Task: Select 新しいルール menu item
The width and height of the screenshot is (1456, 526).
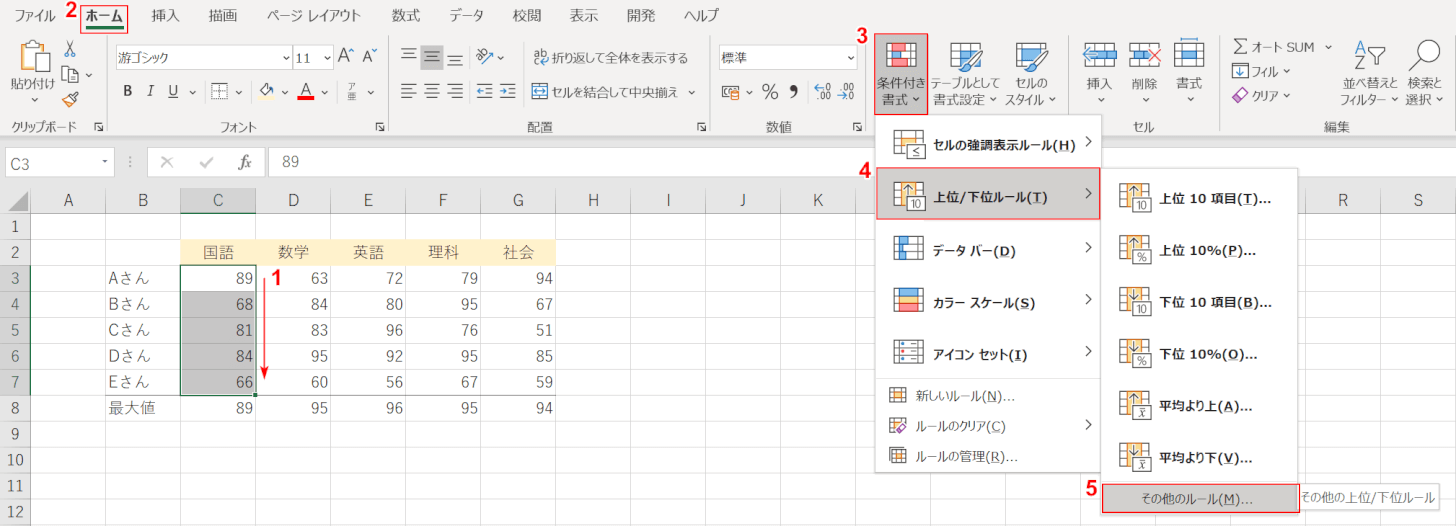Action: [x=988, y=396]
